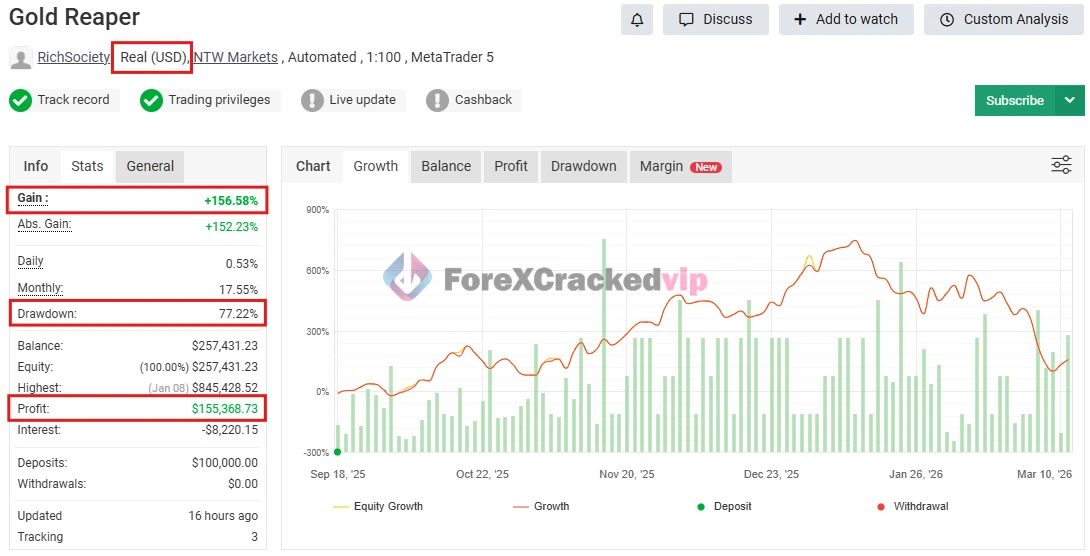Click the ForexCracked watermark logo

pos(407,278)
